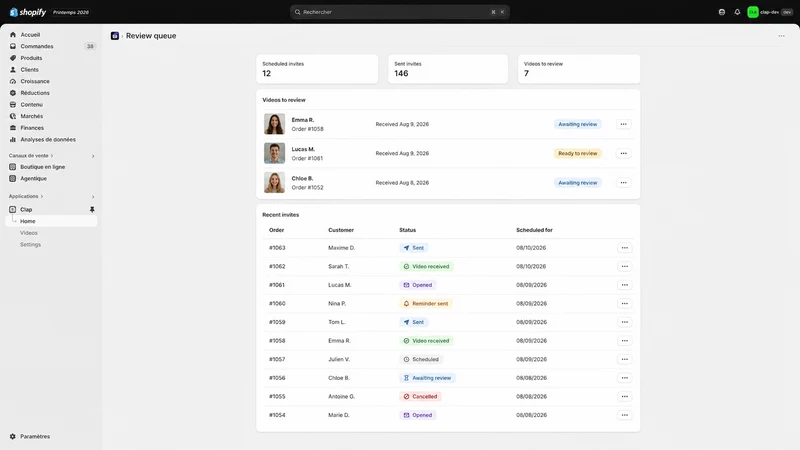800x450 pixels.
Task: Click the Réductions icon in sidebar
Action: 13,93
